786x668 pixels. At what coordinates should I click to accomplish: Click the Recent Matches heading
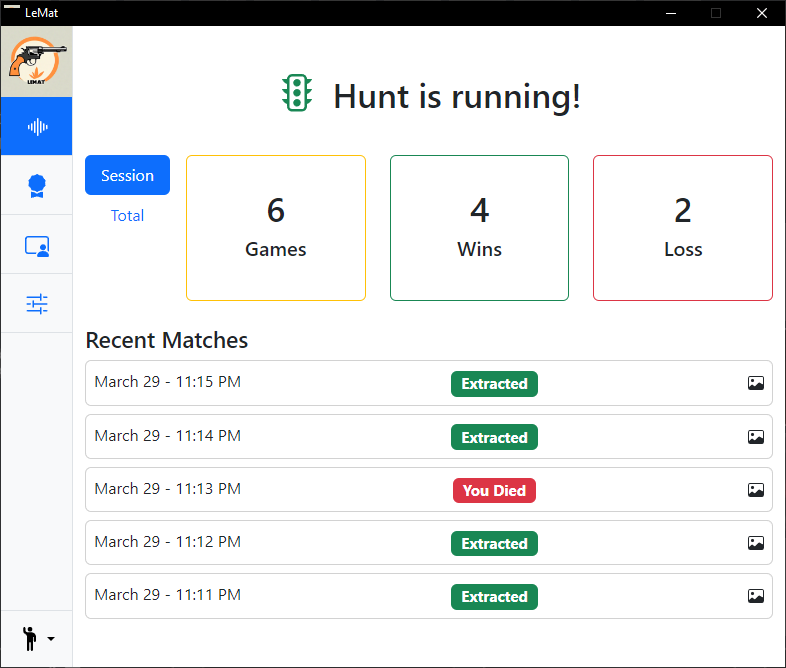click(x=167, y=340)
